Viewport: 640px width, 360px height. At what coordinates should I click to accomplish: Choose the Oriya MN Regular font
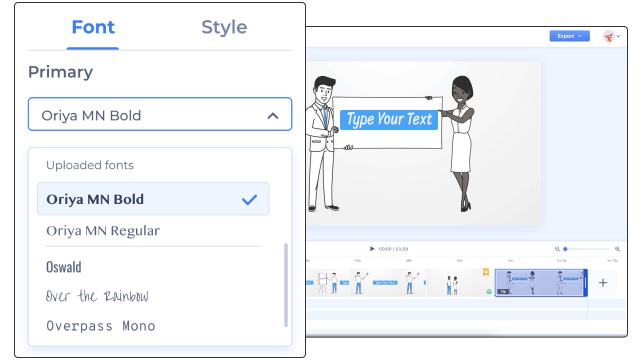click(103, 231)
